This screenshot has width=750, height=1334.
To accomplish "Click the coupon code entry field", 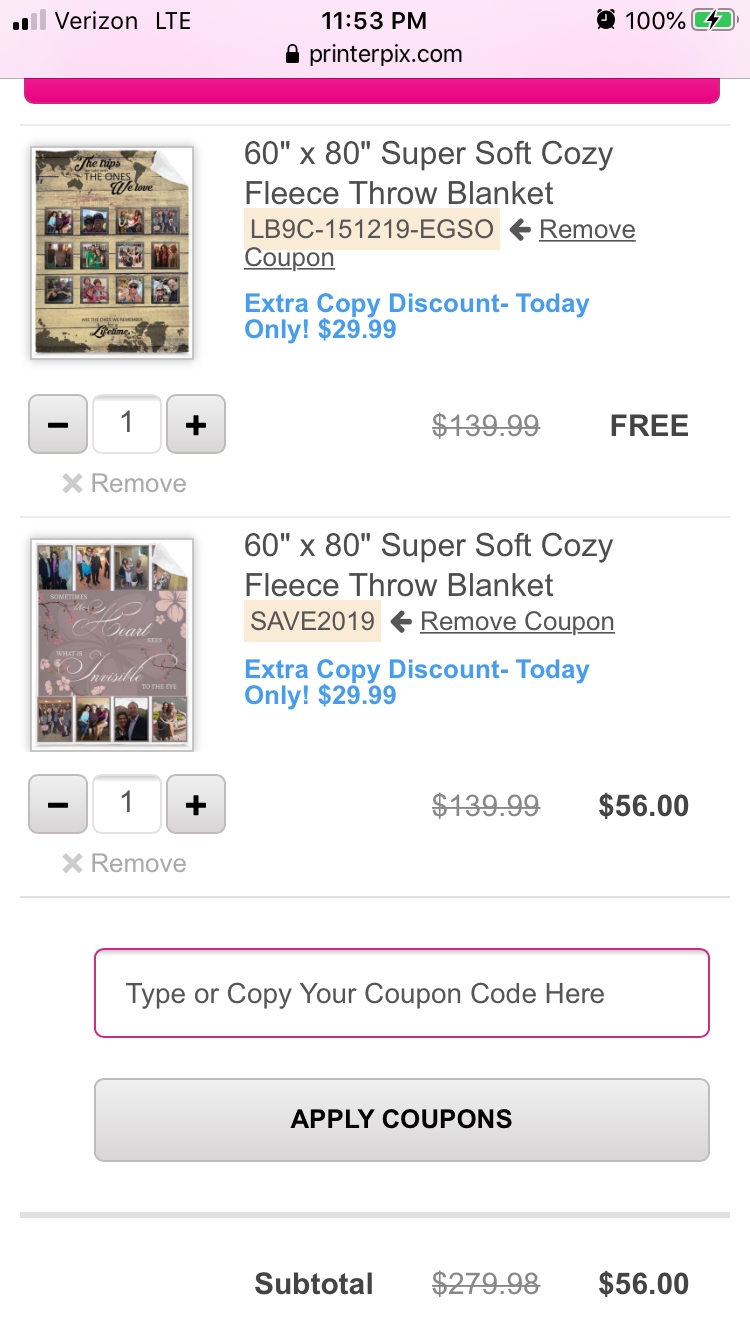I will tap(401, 993).
